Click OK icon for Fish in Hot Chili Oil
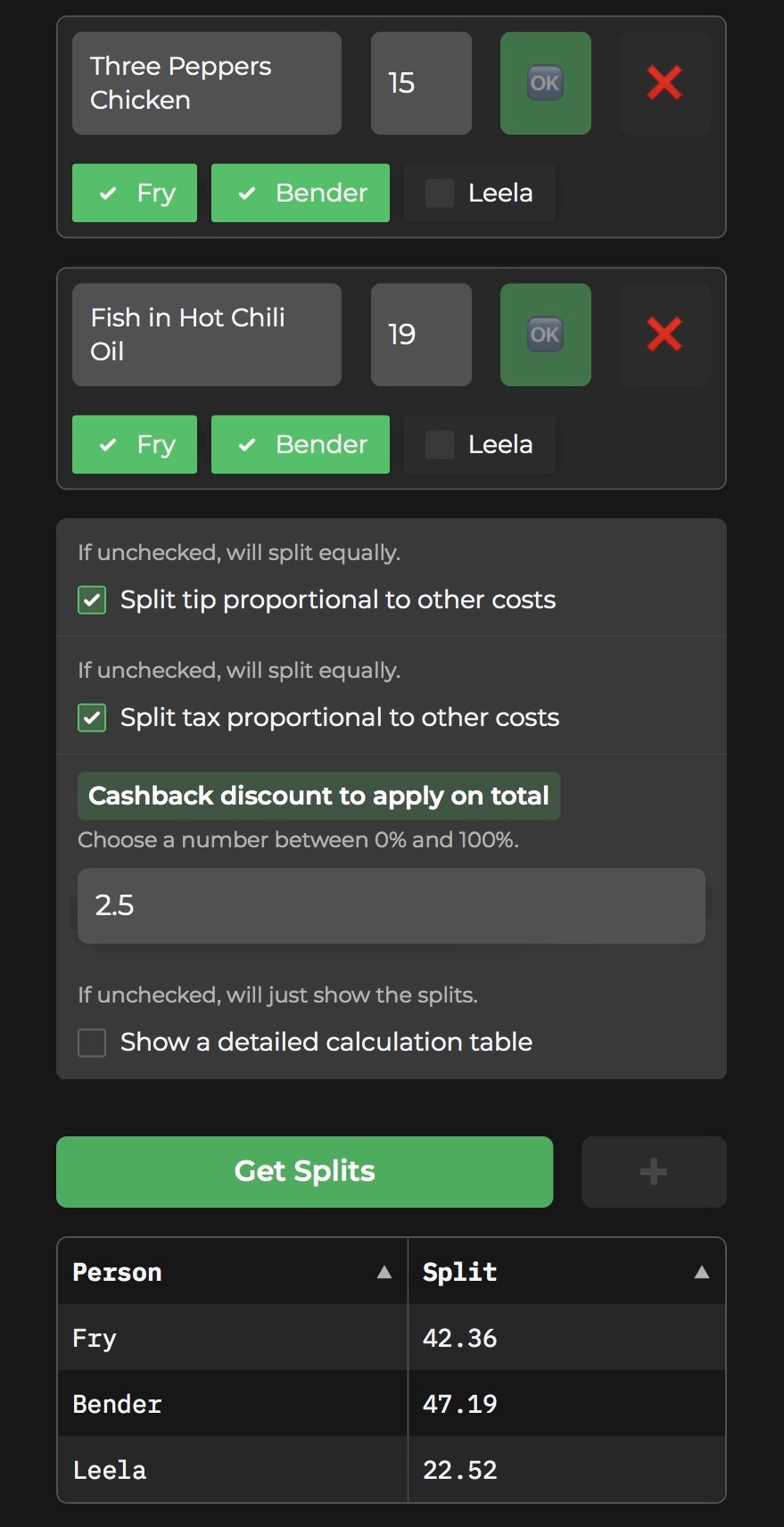 point(545,334)
